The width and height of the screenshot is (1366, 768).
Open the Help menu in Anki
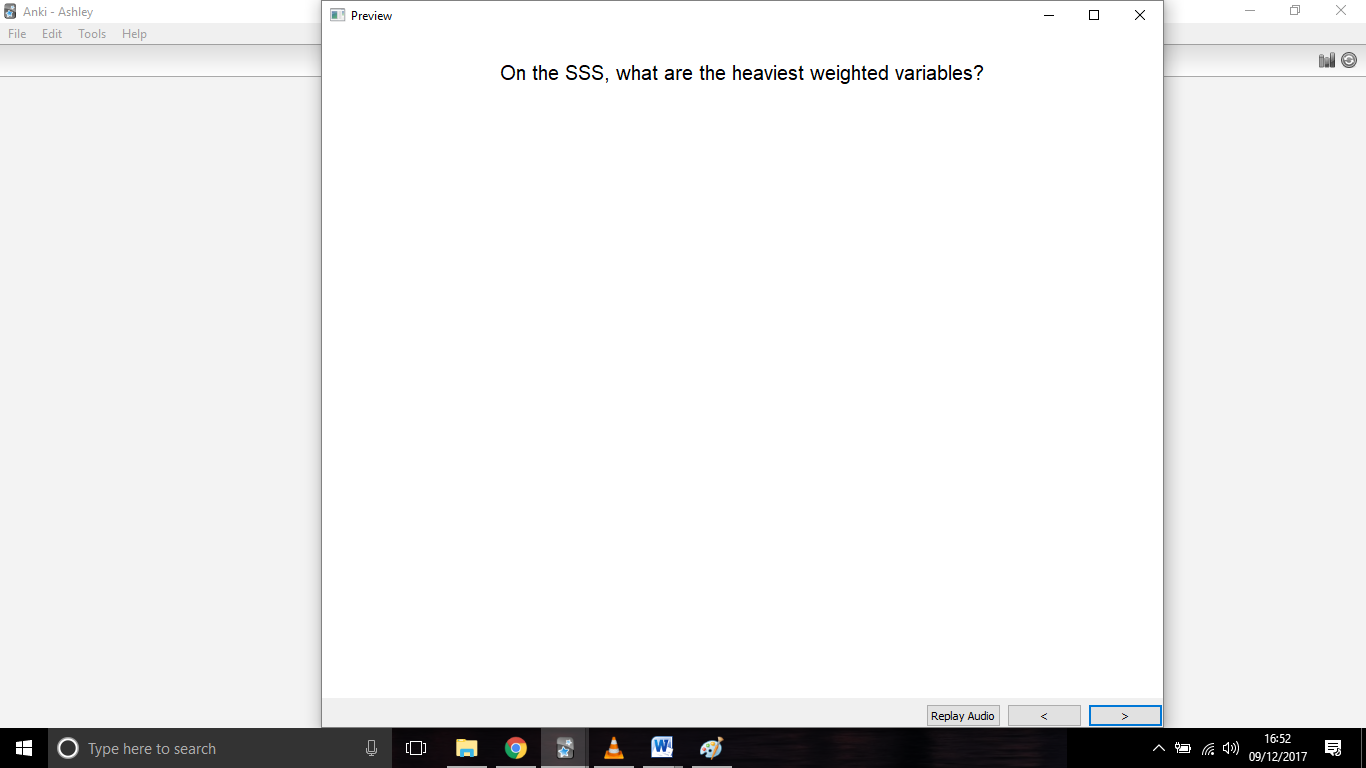(x=134, y=34)
